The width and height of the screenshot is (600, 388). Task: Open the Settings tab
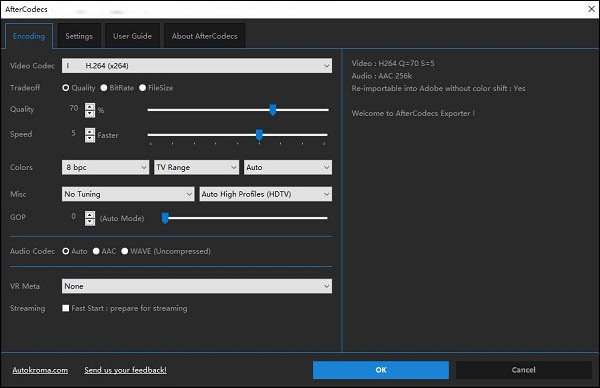[79, 36]
